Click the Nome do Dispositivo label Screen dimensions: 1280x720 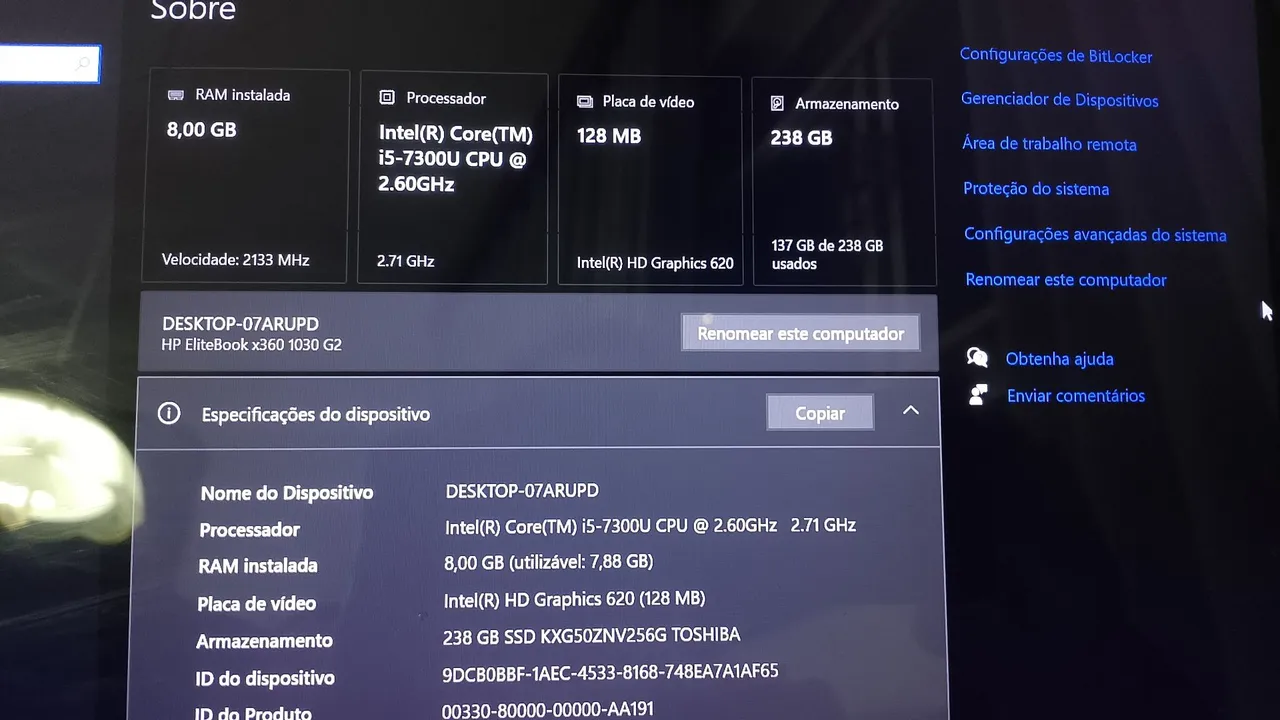[287, 493]
